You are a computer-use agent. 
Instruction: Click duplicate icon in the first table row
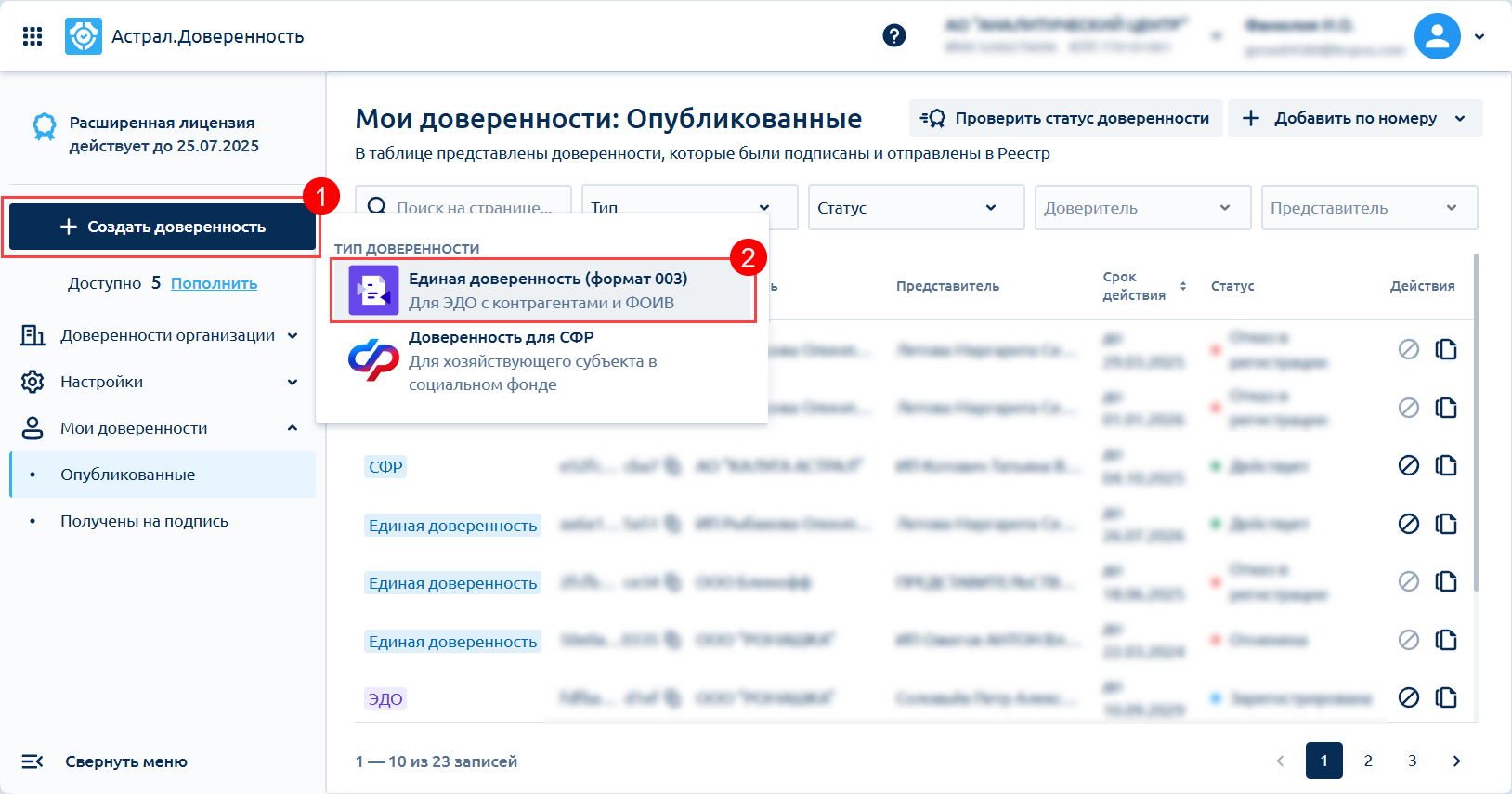pyautogui.click(x=1446, y=349)
